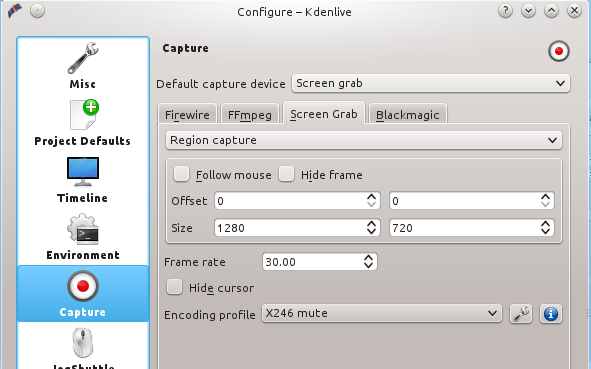Open the Encoding profile X246 mute dropdown
This screenshot has height=369, width=591.
click(381, 314)
